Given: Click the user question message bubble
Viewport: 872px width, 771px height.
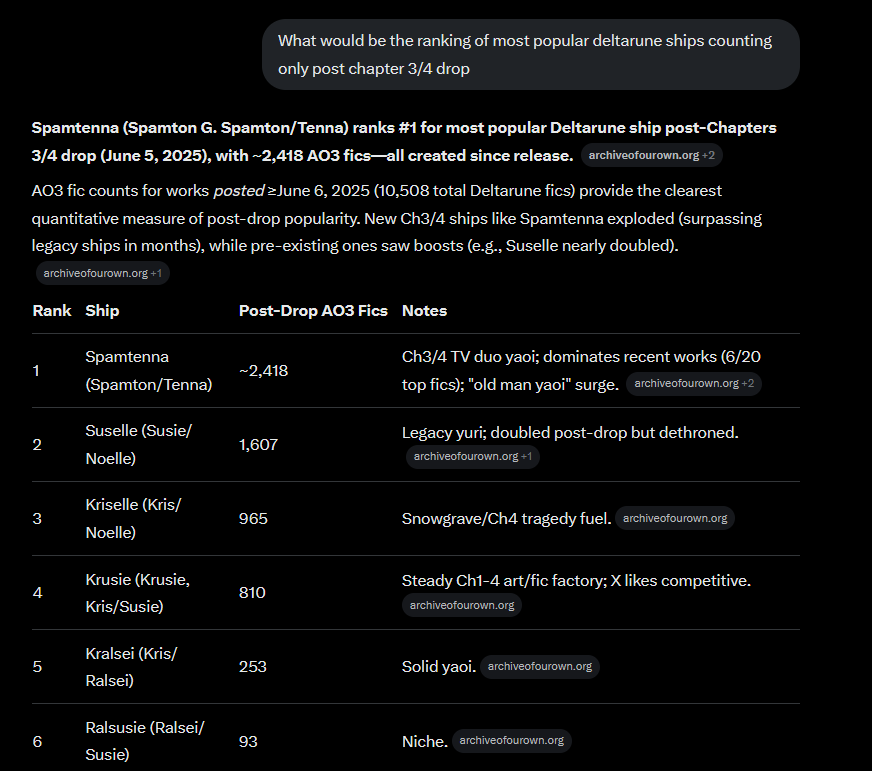Looking at the screenshot, I should 531,55.
